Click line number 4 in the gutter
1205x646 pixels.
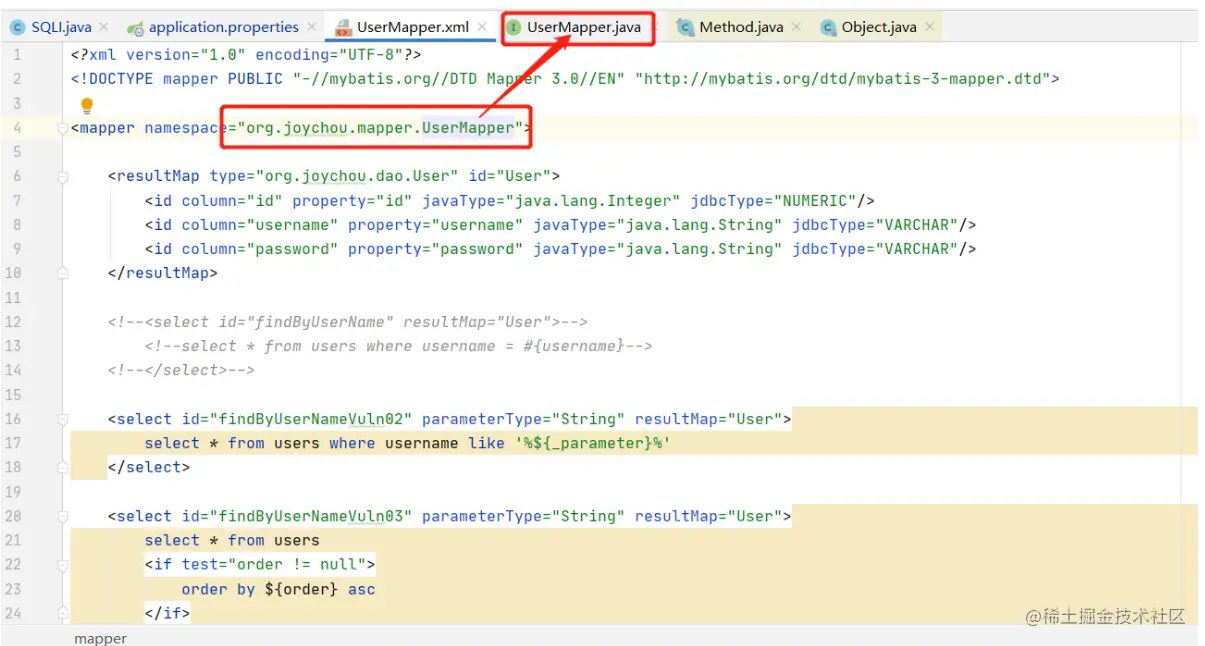point(18,128)
